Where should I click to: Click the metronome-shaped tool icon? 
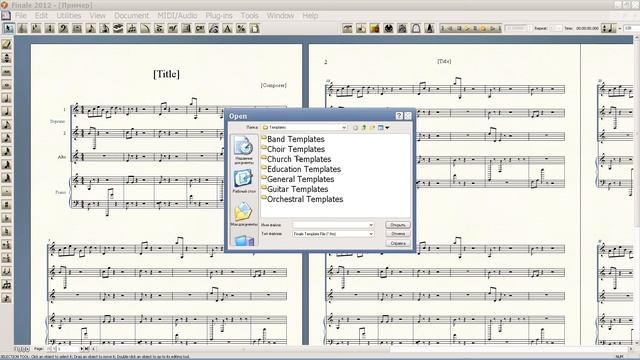tap(429, 28)
